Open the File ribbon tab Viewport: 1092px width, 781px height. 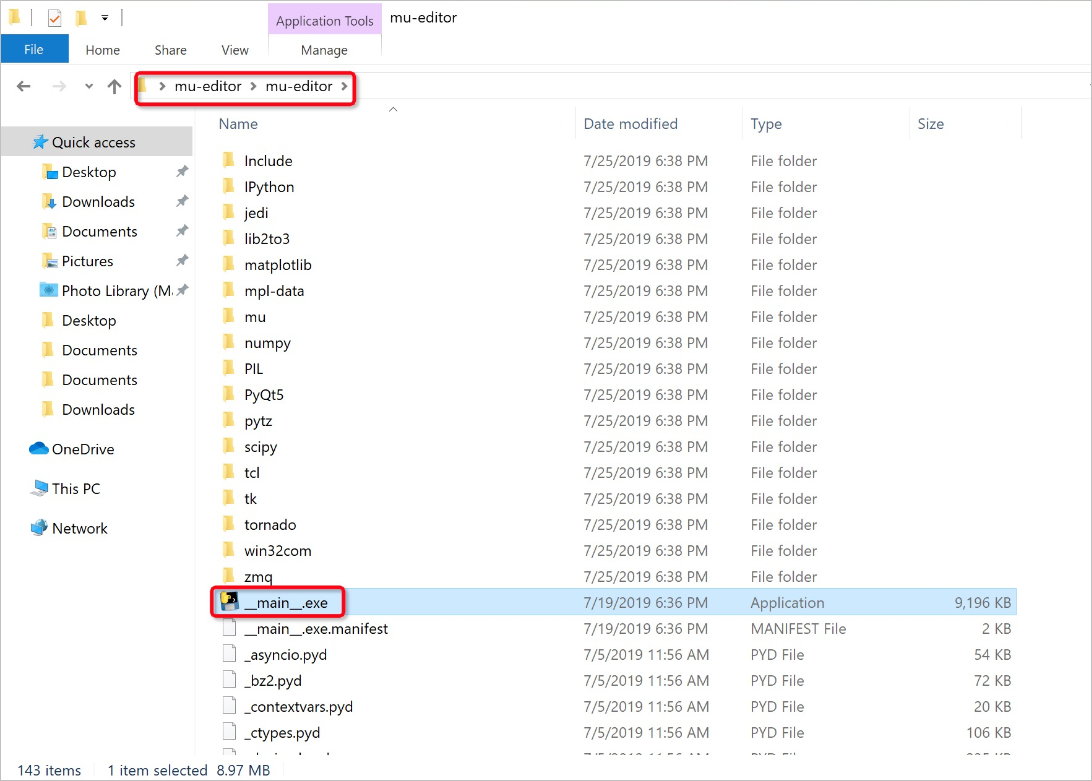34,50
